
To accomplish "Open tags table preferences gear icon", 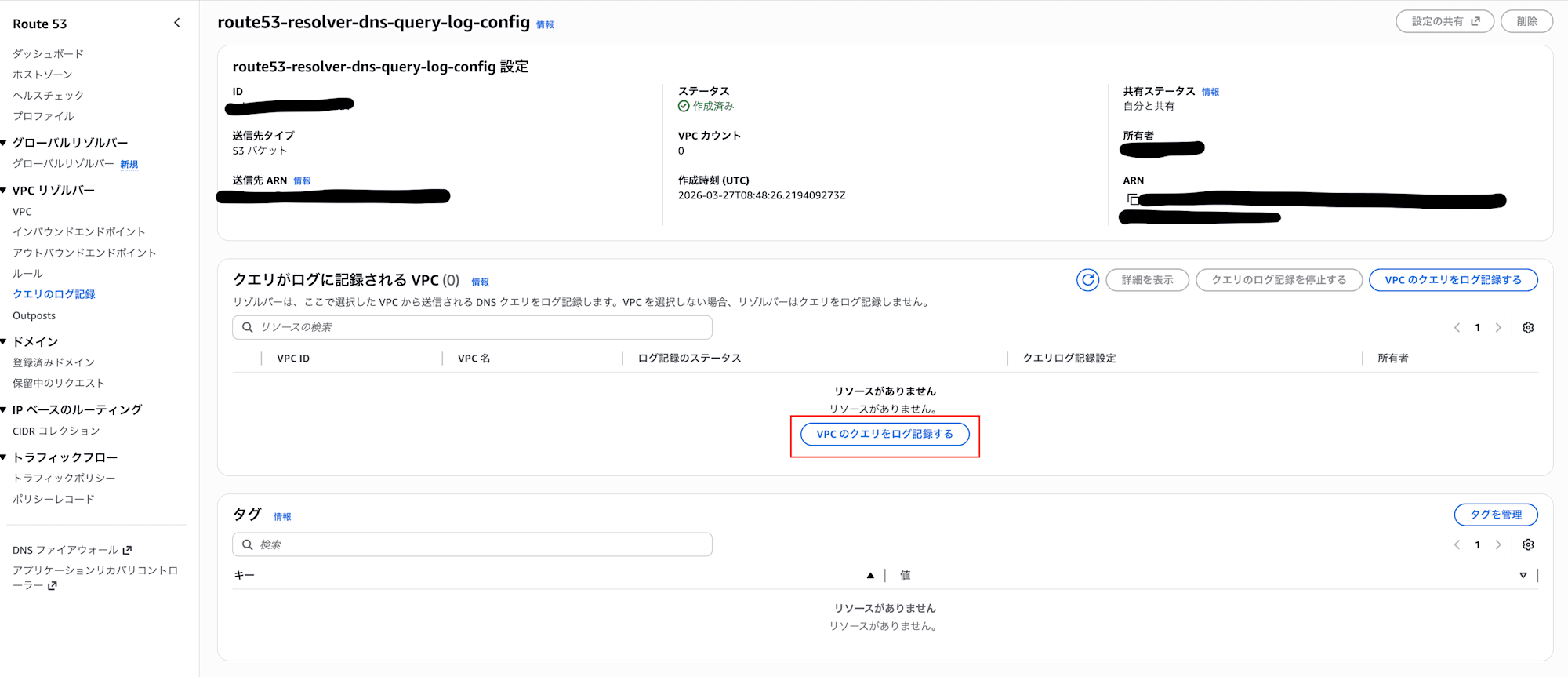I will (1528, 545).
